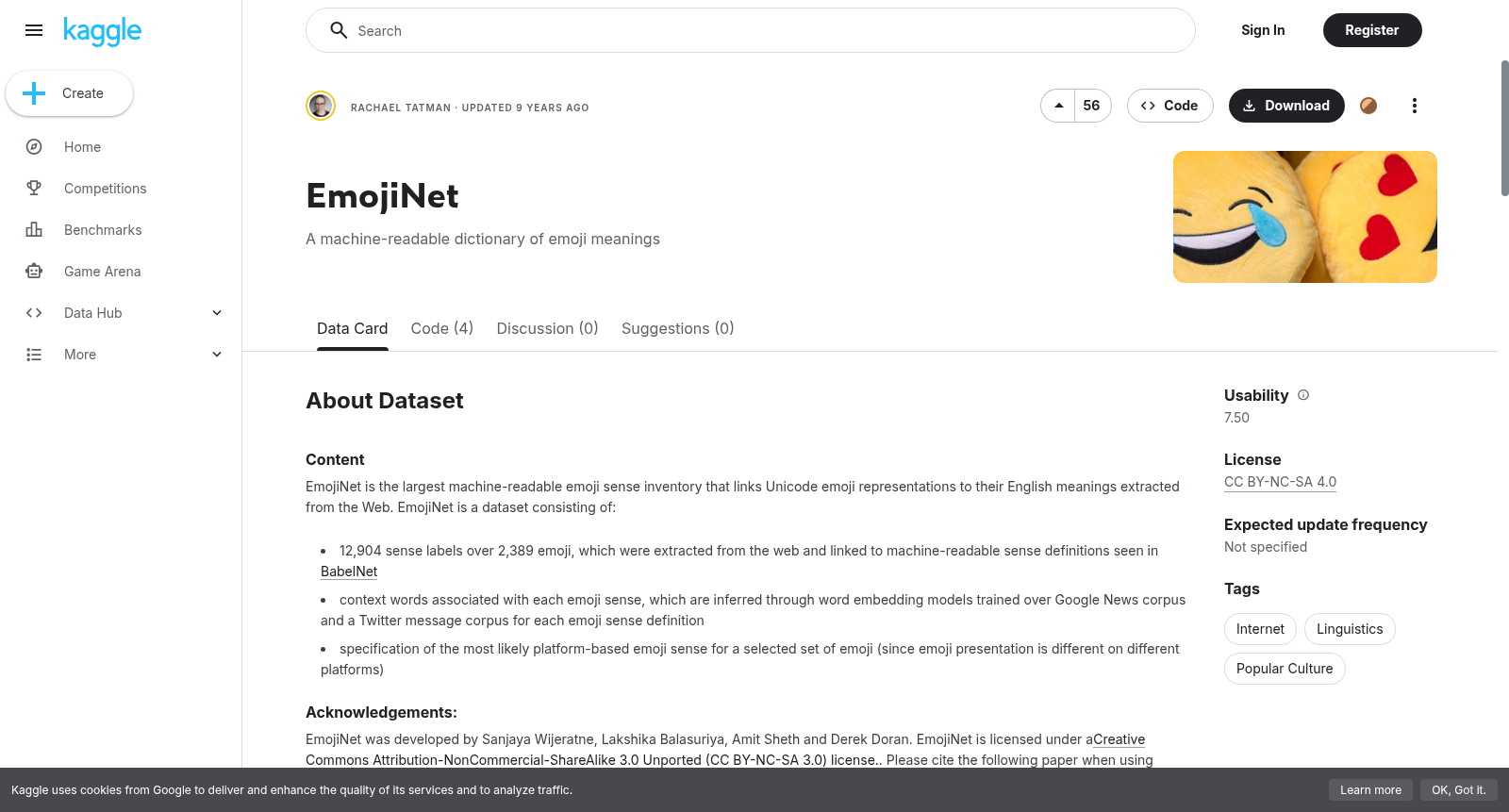The width and height of the screenshot is (1509, 812).
Task: Upvote the EmojiNet dataset
Action: click(x=1058, y=106)
